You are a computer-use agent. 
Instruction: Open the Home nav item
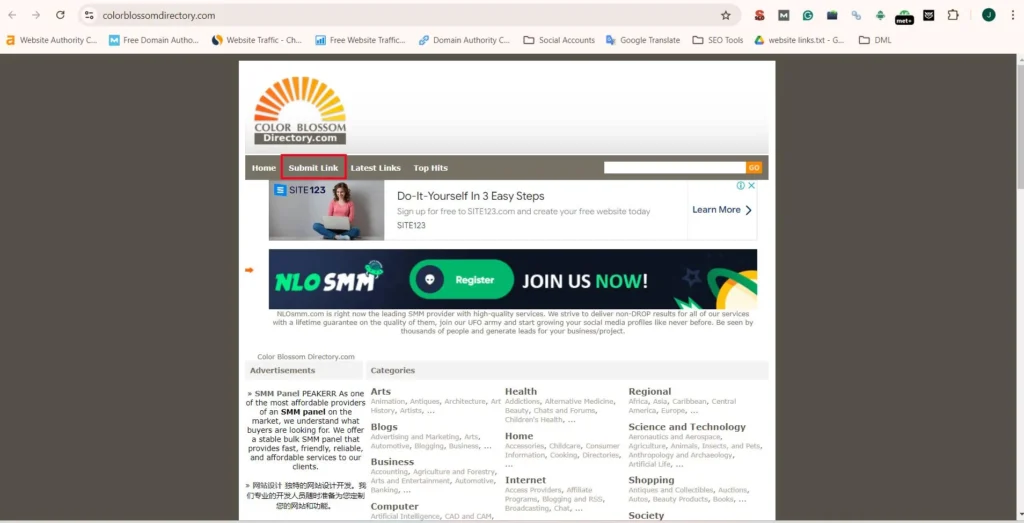point(264,168)
